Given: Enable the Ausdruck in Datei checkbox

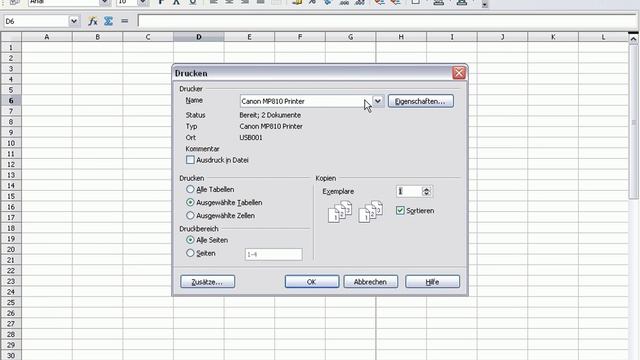Looking at the screenshot, I should [190, 160].
